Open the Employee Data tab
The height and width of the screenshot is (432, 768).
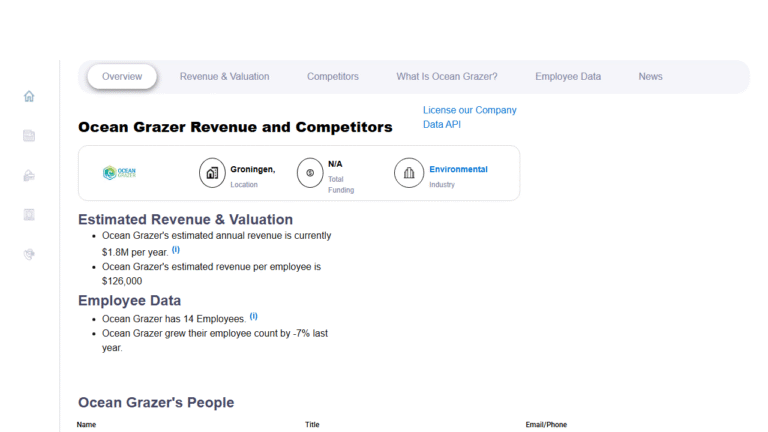tap(568, 77)
